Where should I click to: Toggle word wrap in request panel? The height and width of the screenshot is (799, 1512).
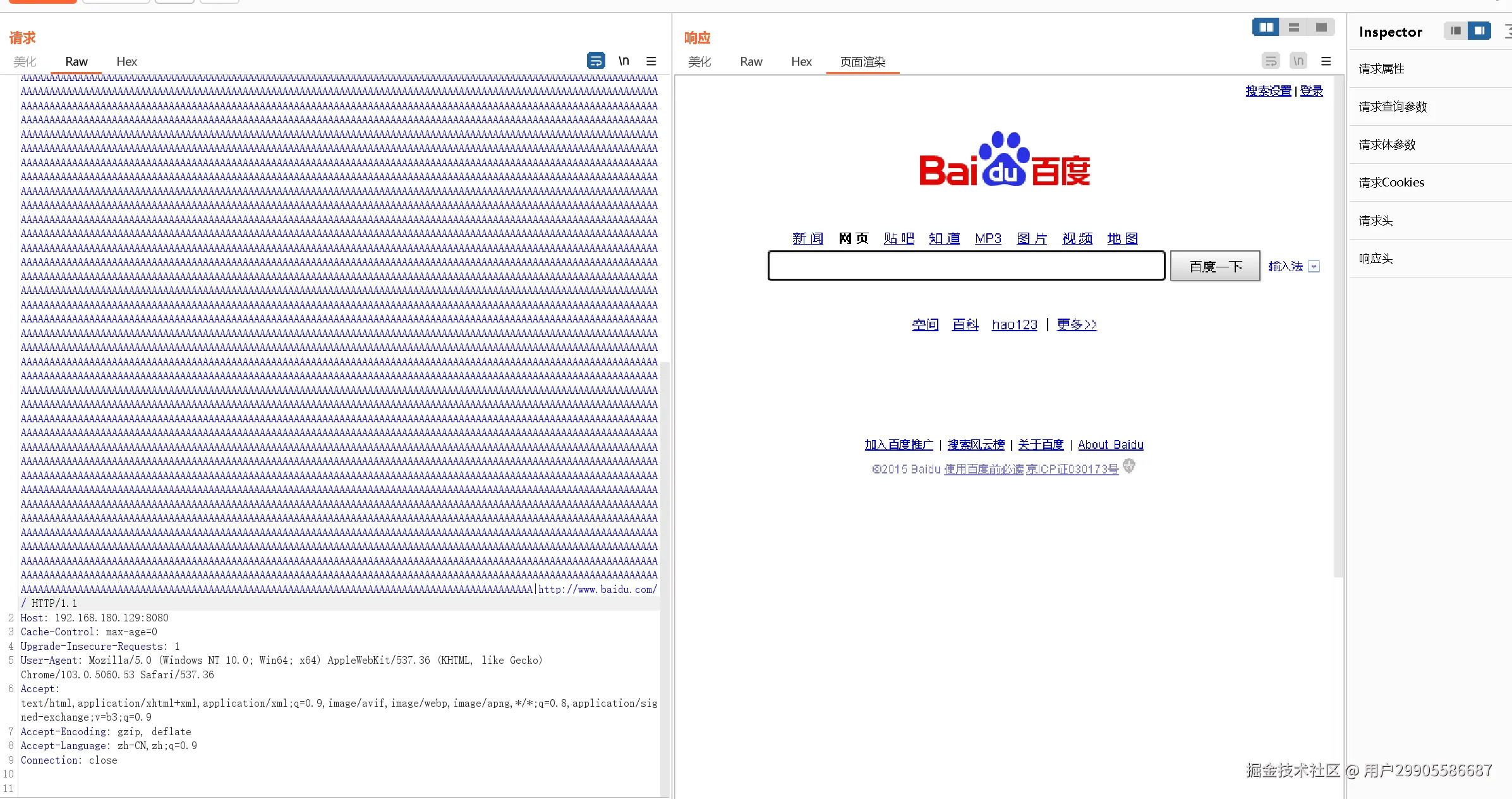(x=595, y=61)
